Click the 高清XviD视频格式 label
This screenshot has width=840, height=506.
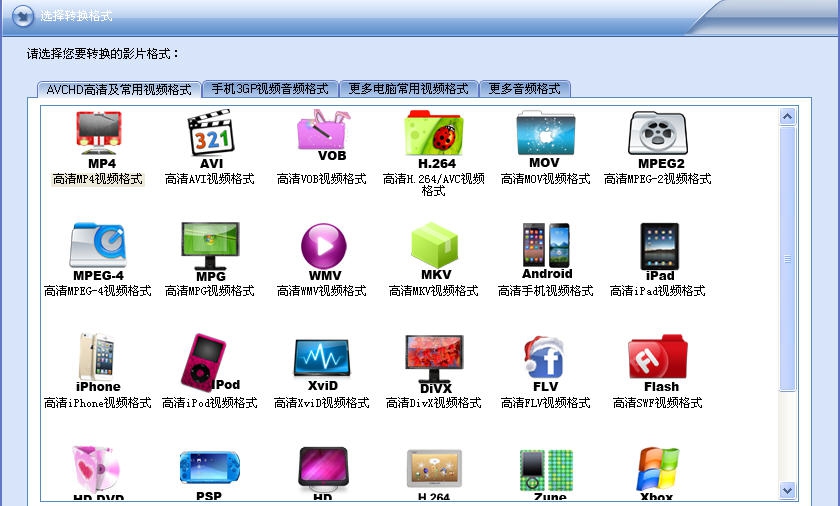pos(321,403)
